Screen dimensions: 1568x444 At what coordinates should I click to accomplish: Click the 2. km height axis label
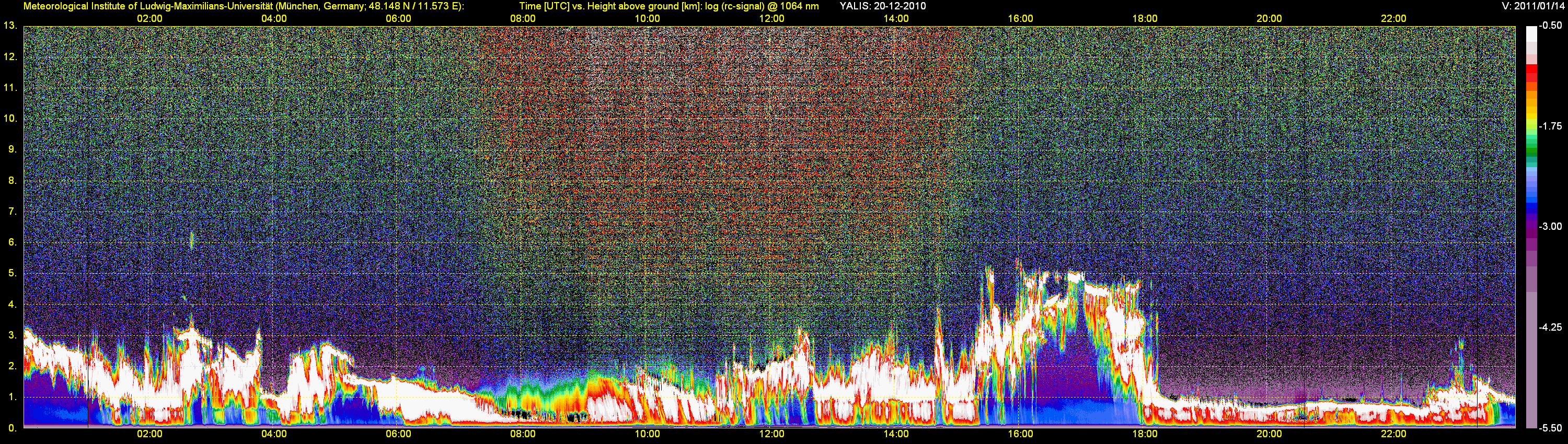click(13, 366)
